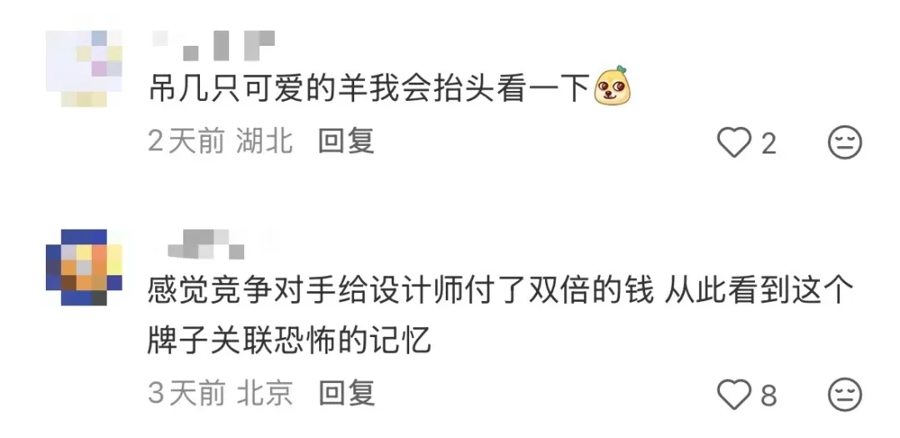Click the like count 2
This screenshot has width=900, height=438.
[x=769, y=144]
